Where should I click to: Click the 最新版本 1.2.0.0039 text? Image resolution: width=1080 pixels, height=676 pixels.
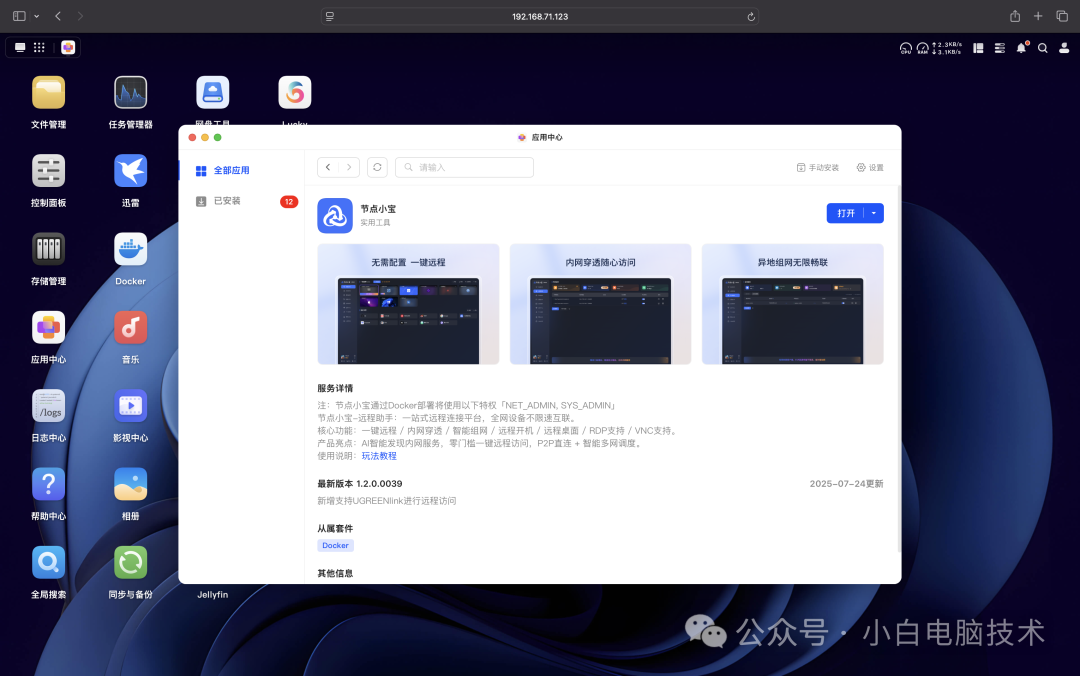click(360, 484)
